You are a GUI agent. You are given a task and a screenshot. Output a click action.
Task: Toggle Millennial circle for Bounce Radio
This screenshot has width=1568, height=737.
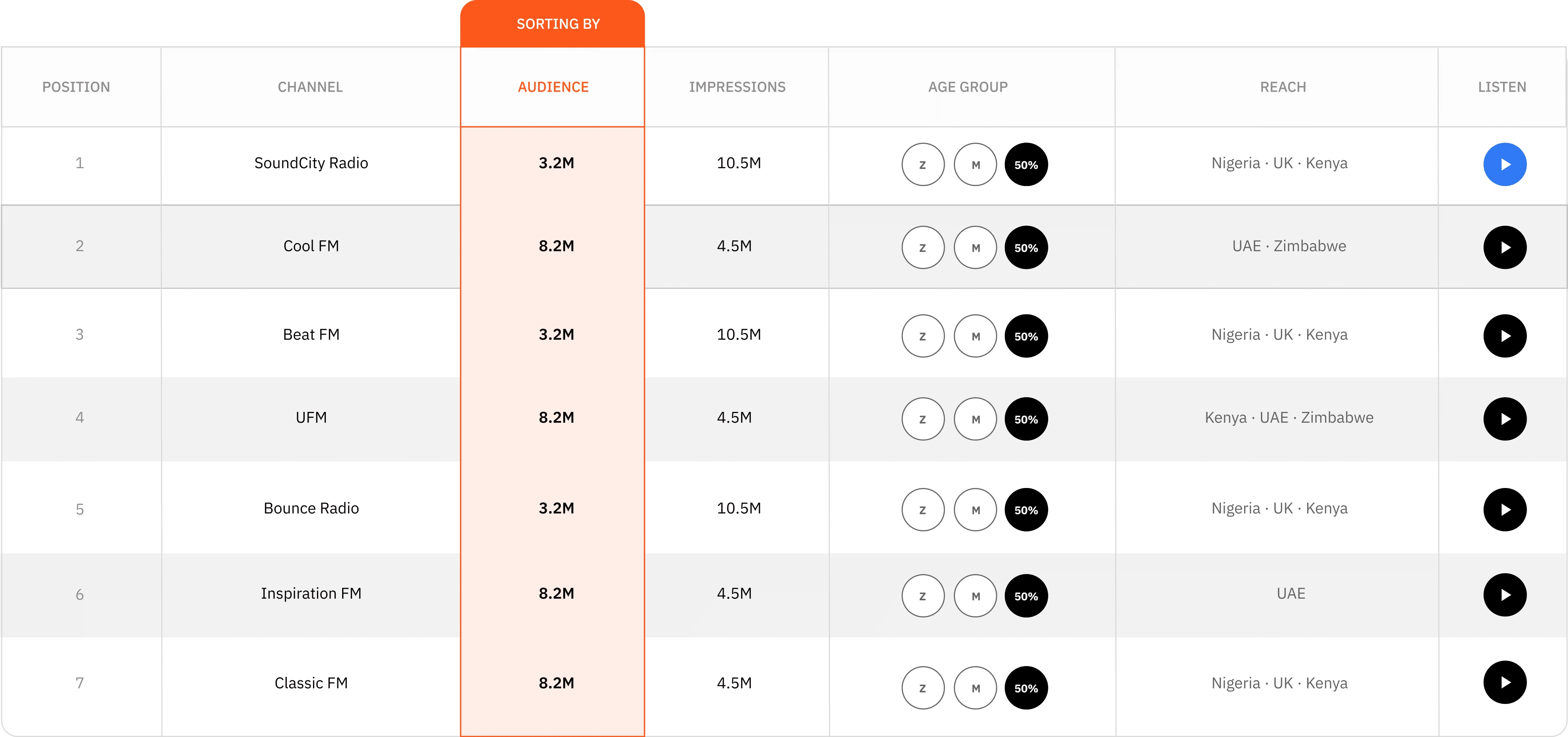(975, 510)
